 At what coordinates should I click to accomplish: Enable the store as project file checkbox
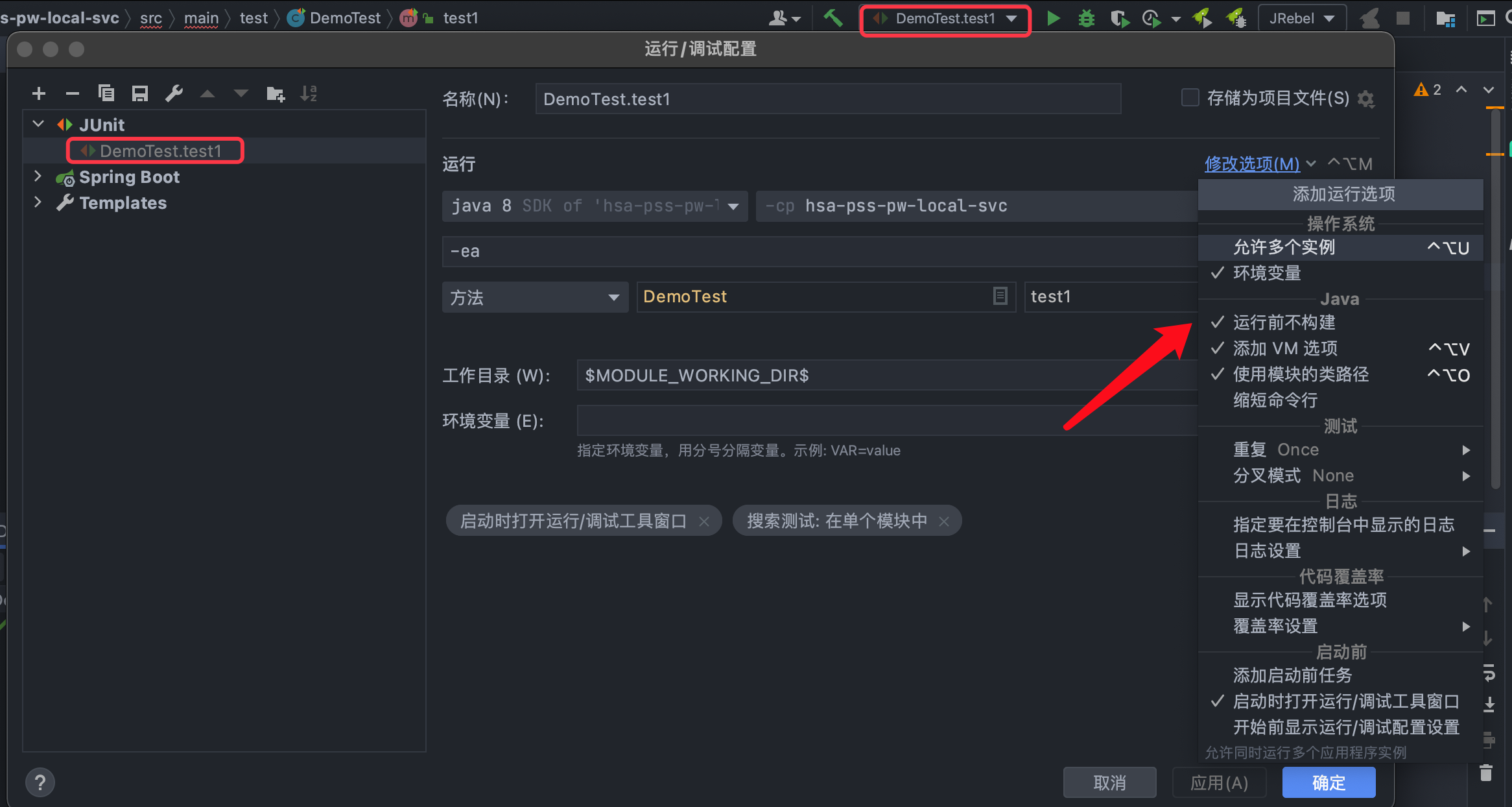click(1190, 98)
